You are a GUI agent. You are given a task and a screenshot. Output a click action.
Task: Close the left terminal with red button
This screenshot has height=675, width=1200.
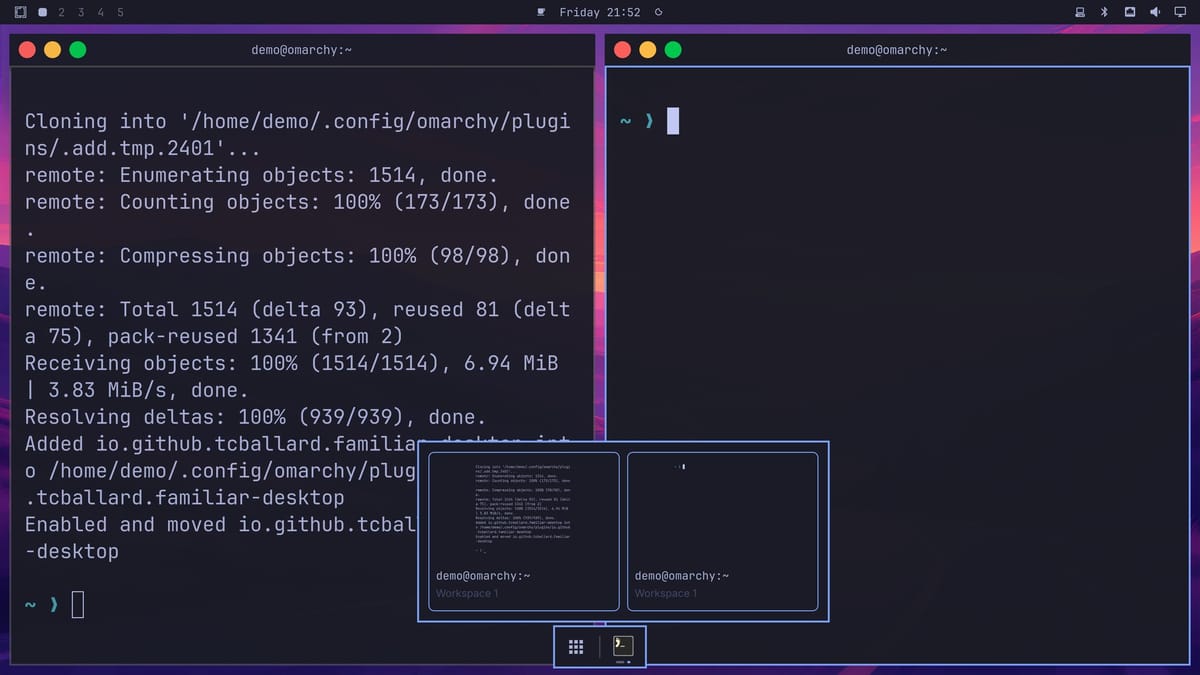(x=27, y=50)
